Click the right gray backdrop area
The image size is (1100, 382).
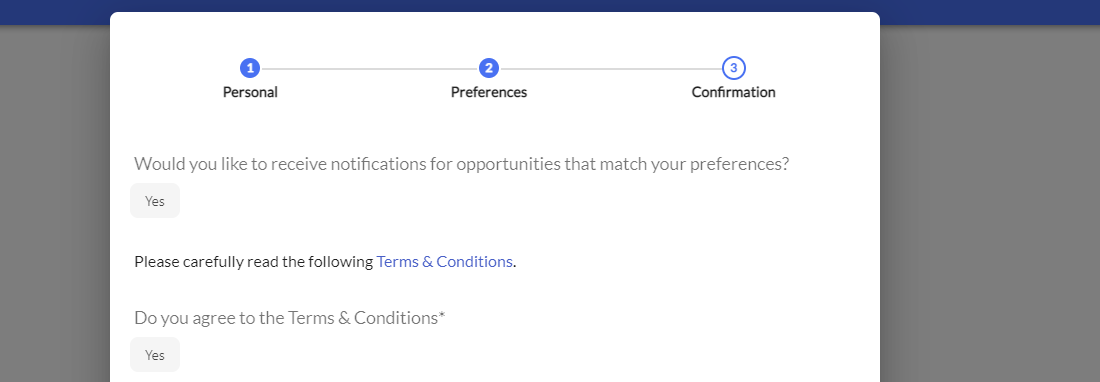pos(989,203)
